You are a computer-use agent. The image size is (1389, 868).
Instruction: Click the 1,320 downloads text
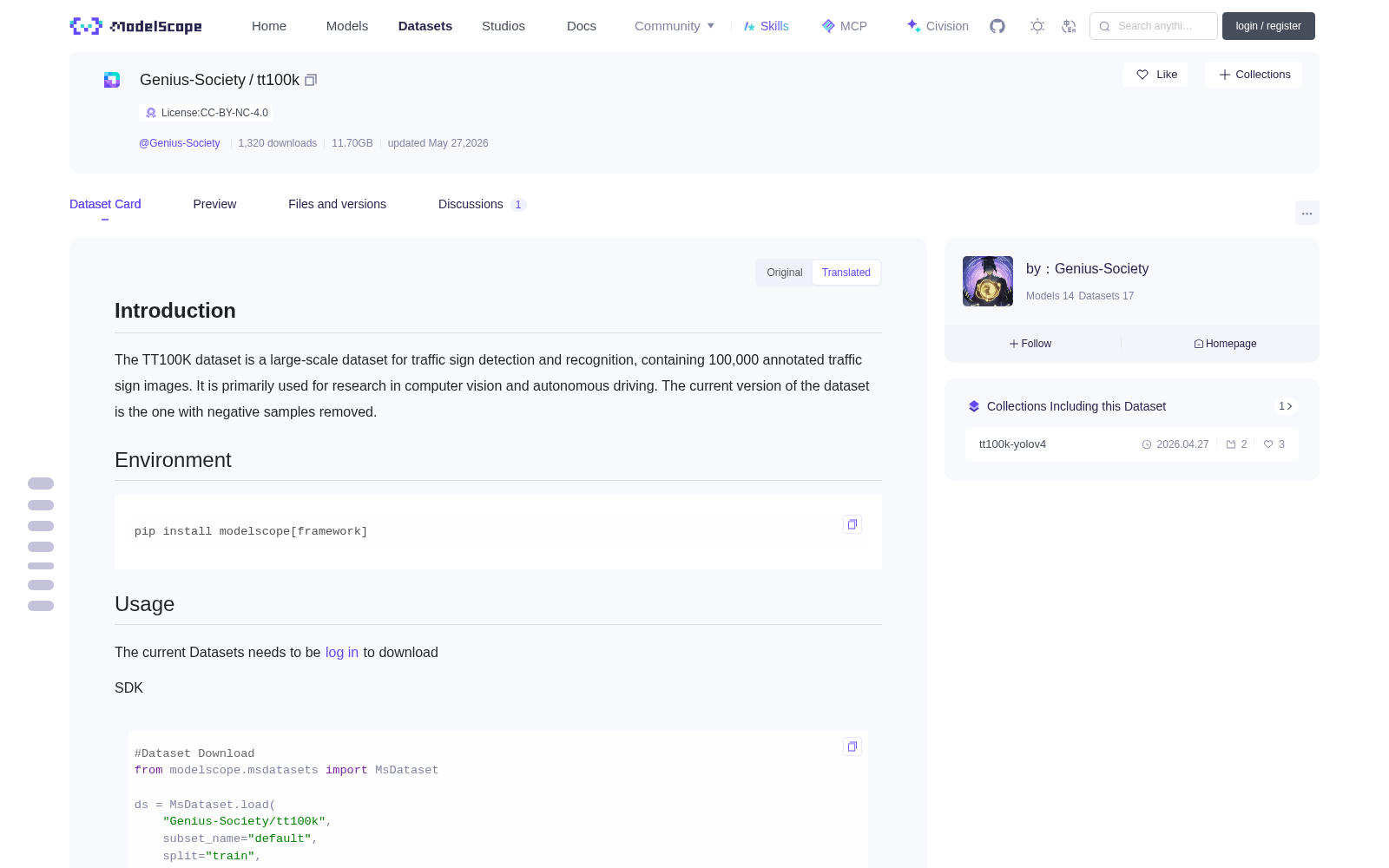[x=278, y=143]
